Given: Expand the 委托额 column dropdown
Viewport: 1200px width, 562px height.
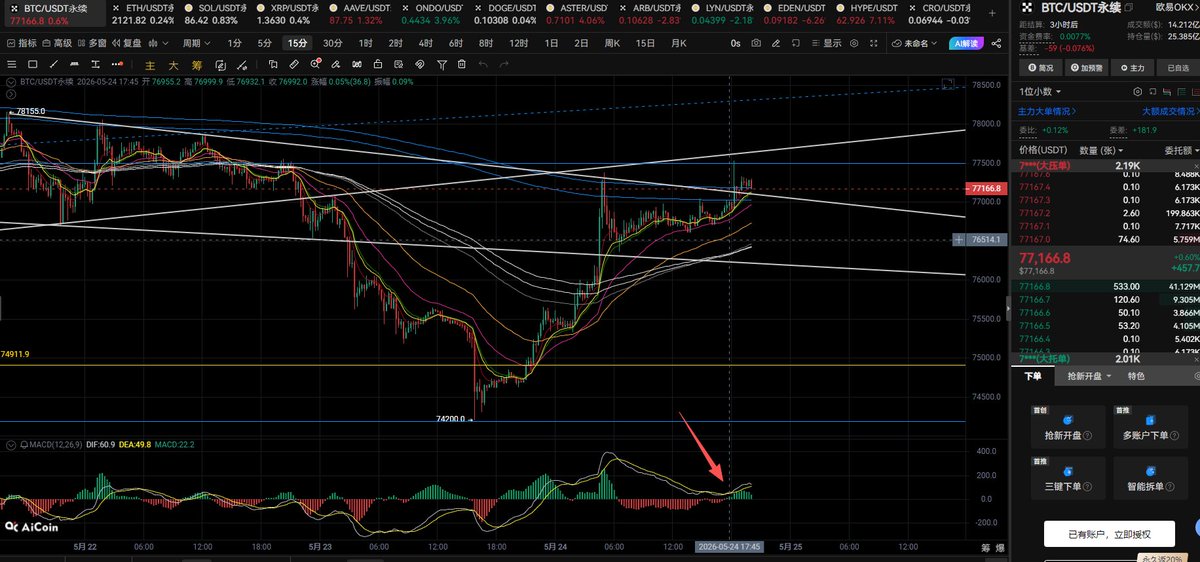Looking at the screenshot, I should [1180, 149].
